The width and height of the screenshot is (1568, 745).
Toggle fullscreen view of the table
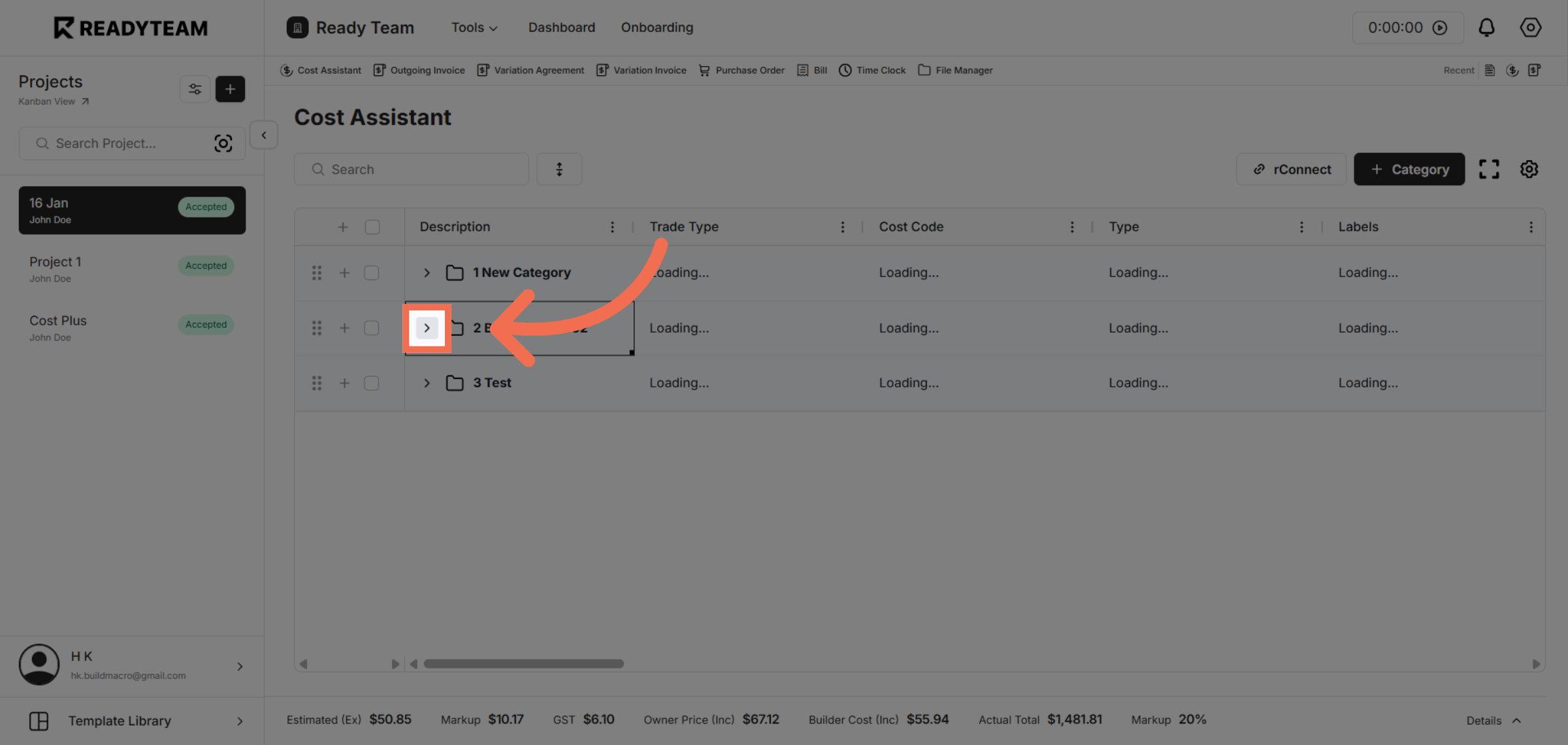1489,169
